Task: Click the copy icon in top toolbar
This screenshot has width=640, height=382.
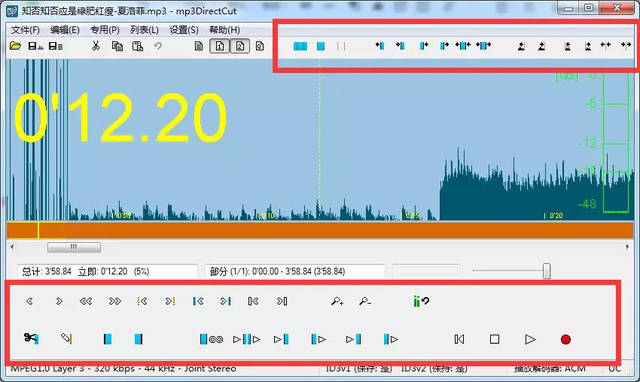Action: pyautogui.click(x=118, y=46)
